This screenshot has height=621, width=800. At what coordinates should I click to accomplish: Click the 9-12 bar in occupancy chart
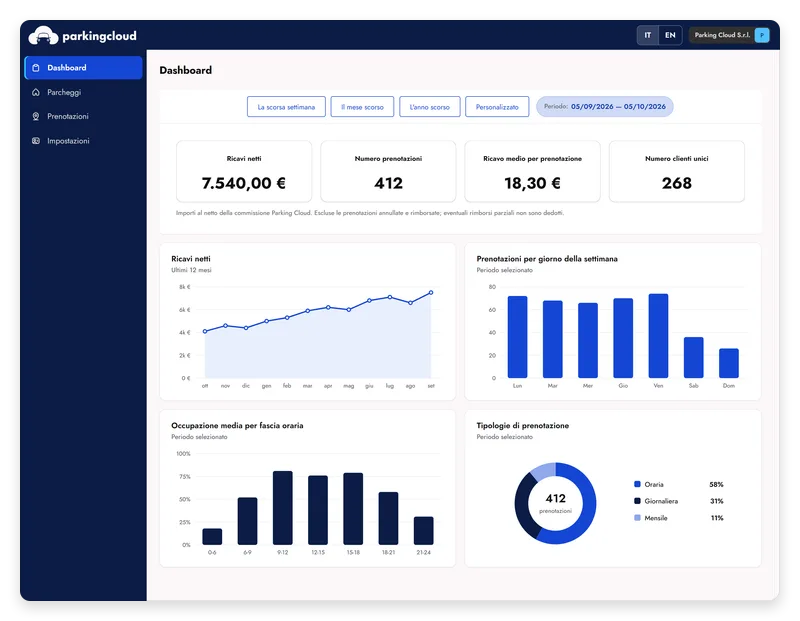283,508
